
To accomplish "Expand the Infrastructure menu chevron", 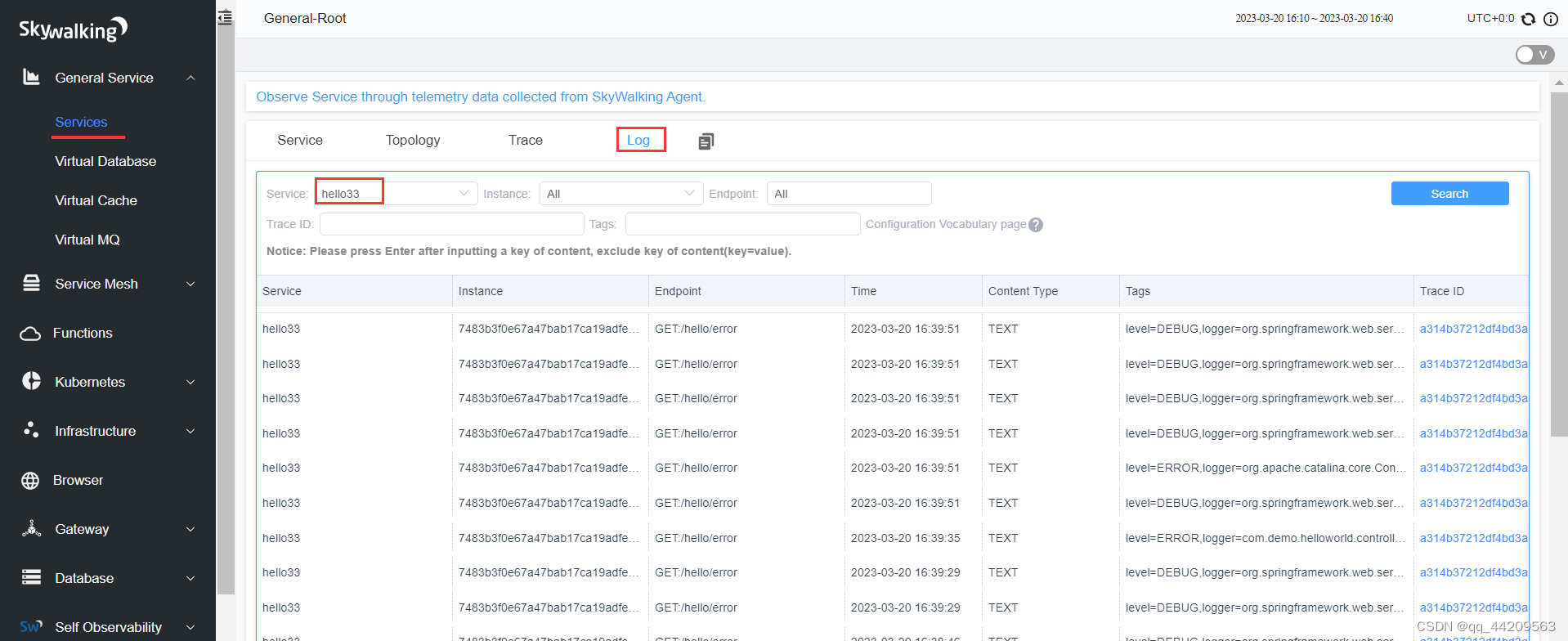I will pyautogui.click(x=190, y=431).
